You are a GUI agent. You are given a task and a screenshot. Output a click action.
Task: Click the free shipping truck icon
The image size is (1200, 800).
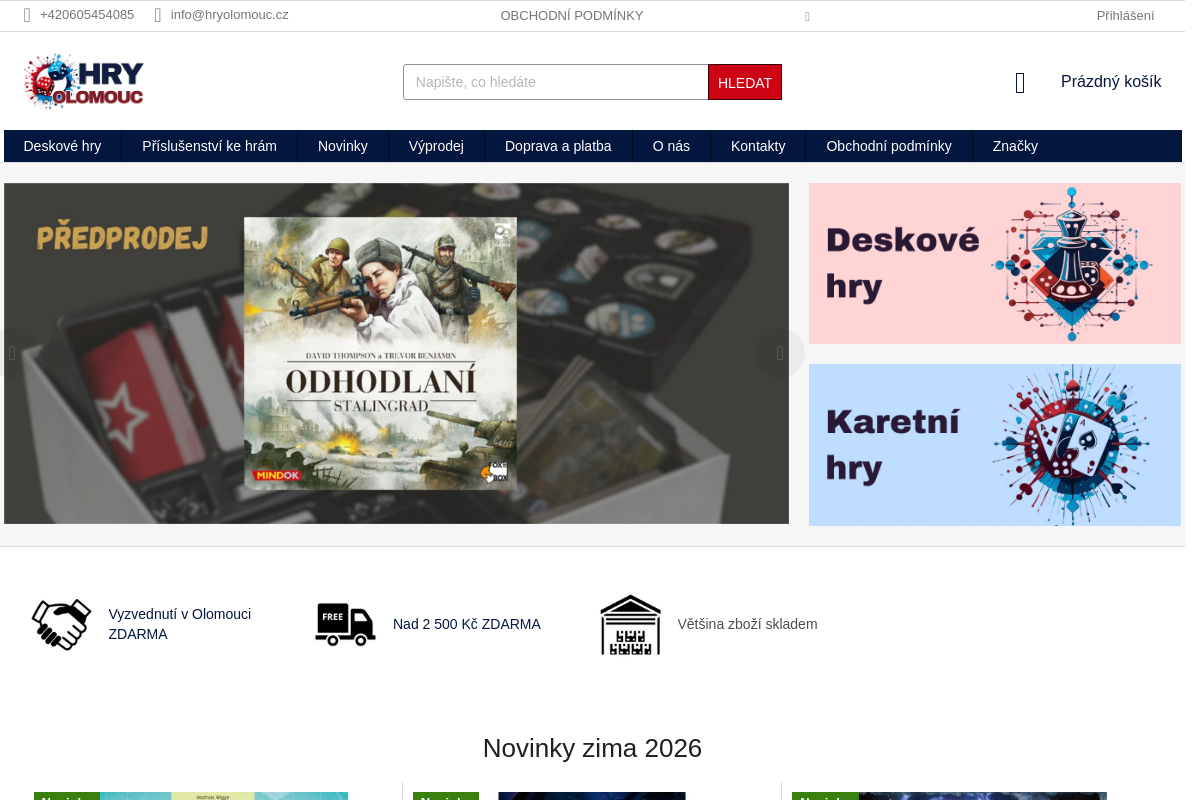[345, 625]
